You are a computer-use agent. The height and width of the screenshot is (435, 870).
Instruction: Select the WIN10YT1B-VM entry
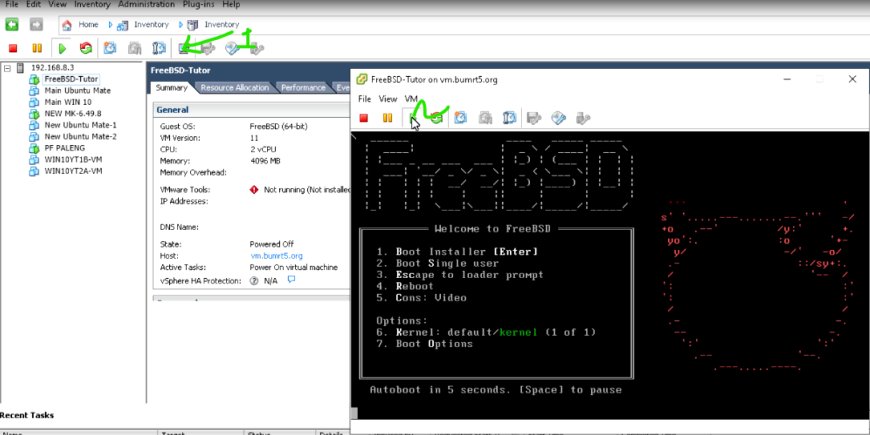[73, 159]
